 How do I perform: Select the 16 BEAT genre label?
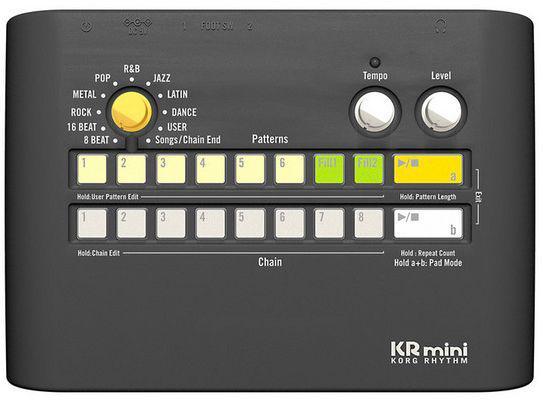click(x=82, y=127)
